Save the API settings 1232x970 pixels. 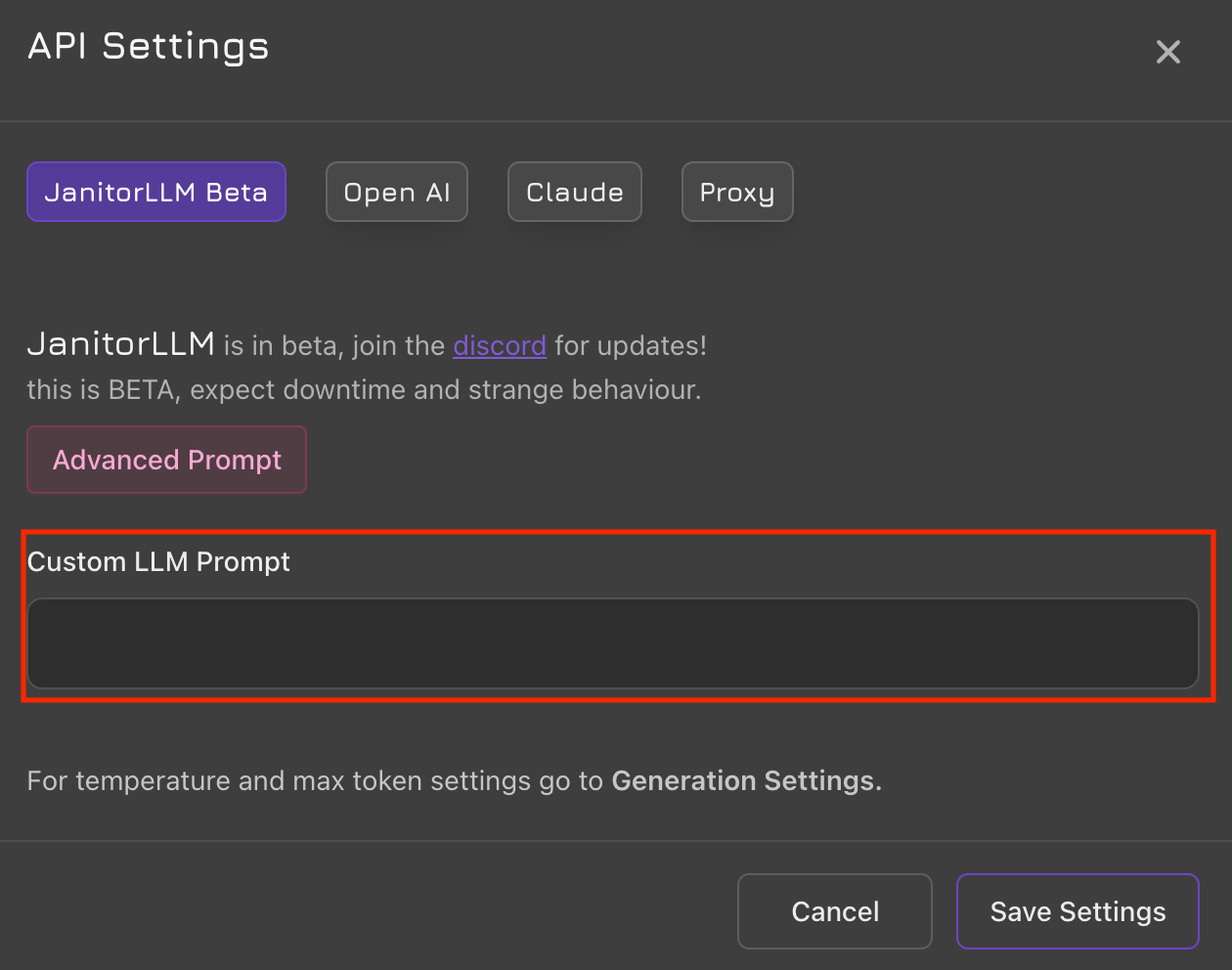click(1078, 911)
